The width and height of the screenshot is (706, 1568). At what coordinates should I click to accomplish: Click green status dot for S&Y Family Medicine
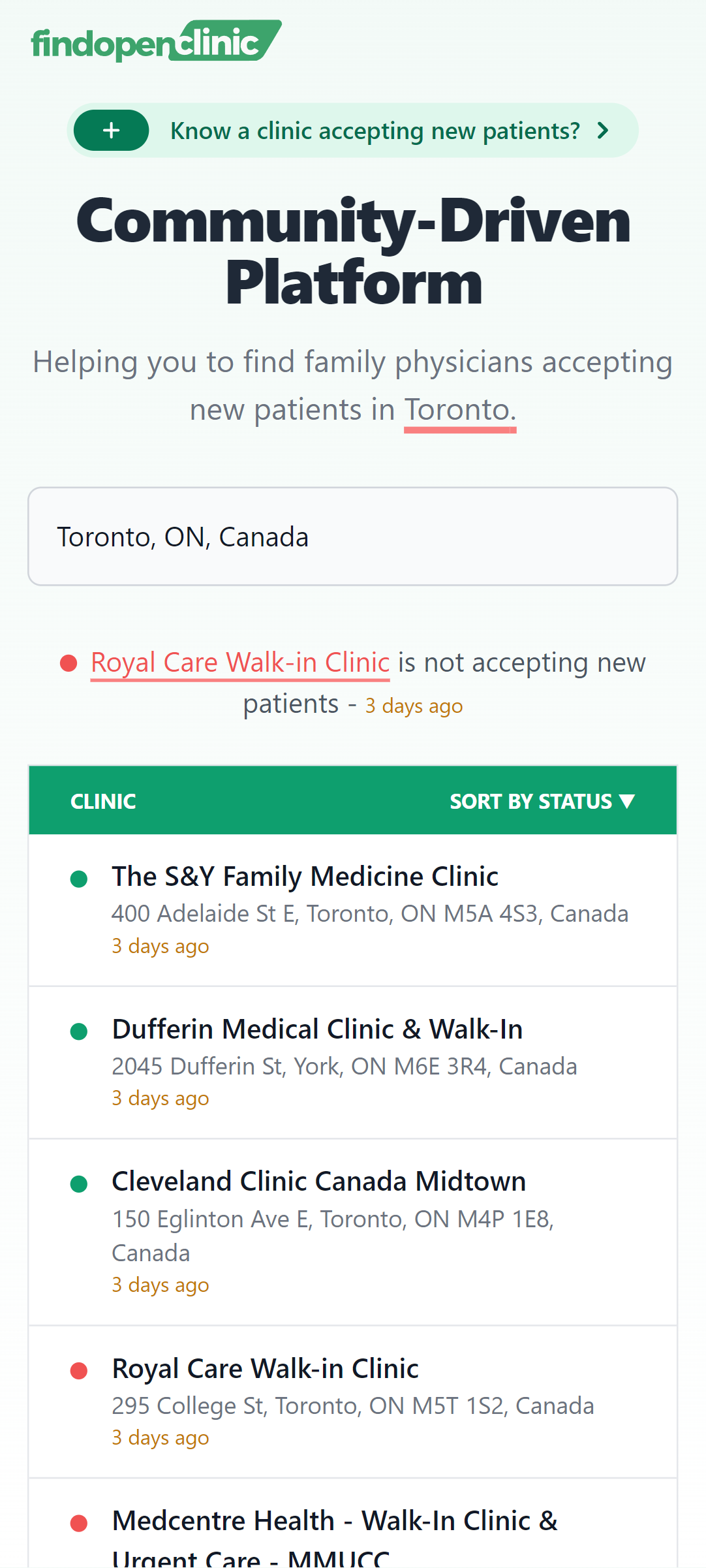(79, 879)
